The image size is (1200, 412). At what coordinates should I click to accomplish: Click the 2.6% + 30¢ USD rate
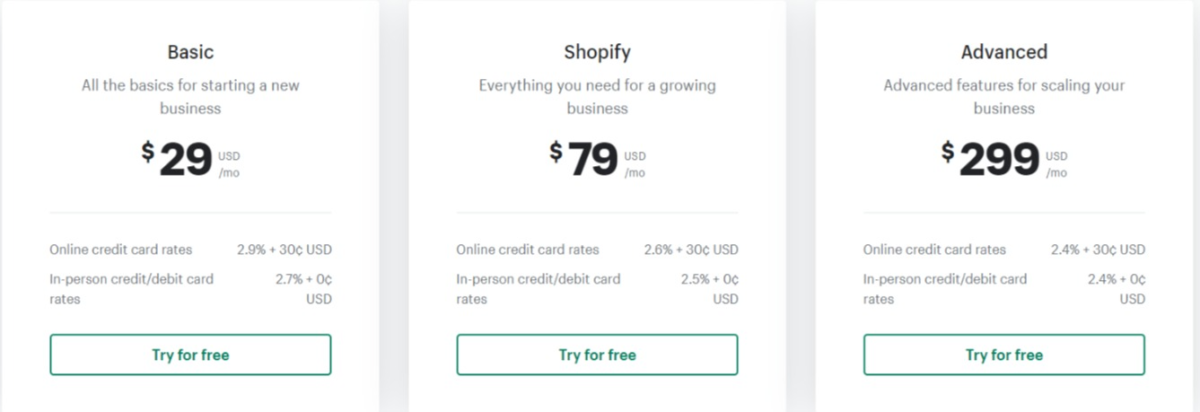point(691,249)
